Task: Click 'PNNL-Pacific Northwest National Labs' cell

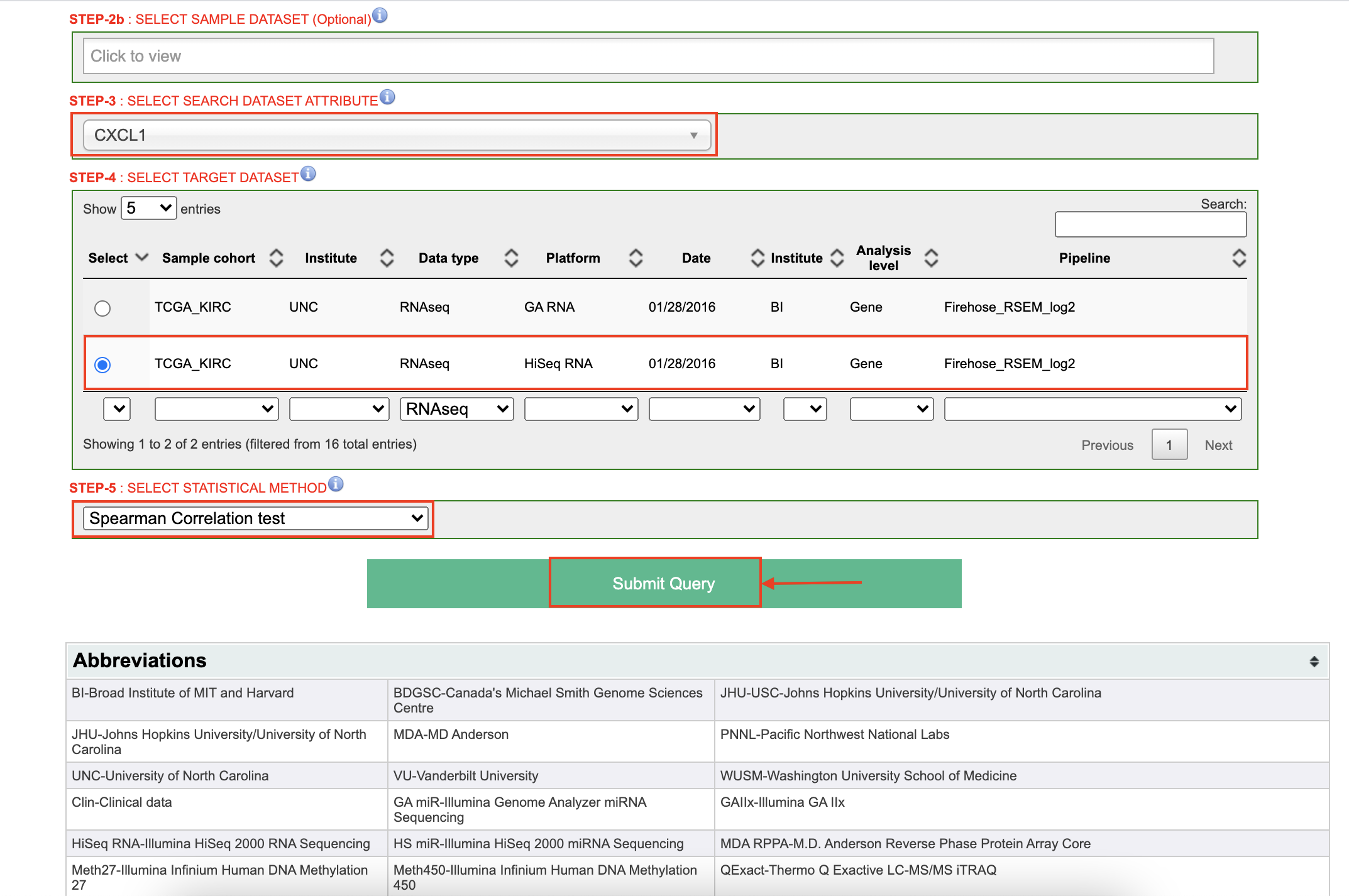Action: coord(1021,741)
